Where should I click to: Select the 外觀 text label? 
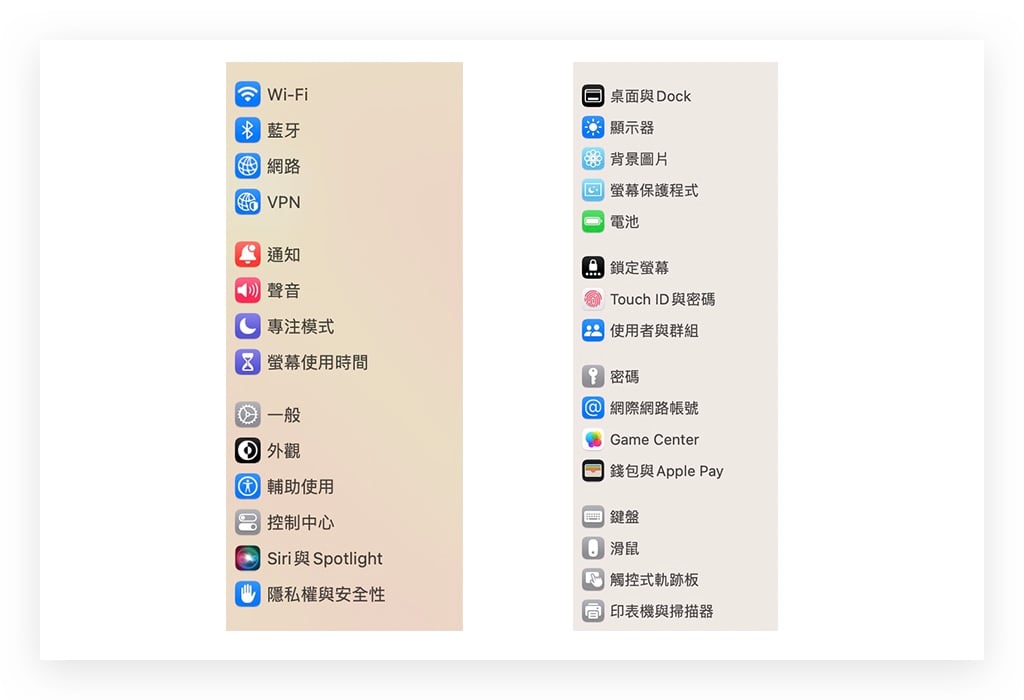click(283, 451)
